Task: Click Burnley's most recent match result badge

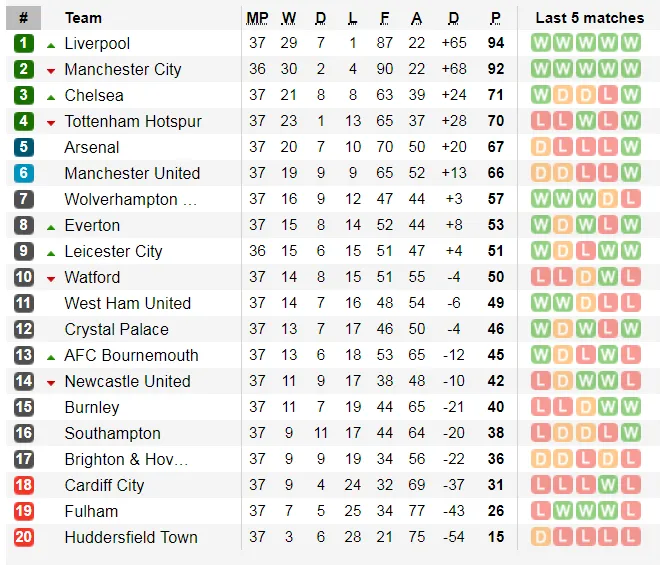Action: tap(630, 407)
